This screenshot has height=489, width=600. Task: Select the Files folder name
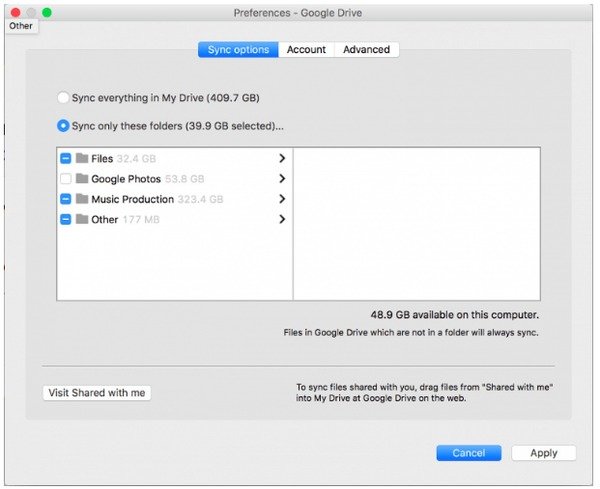[x=102, y=159]
